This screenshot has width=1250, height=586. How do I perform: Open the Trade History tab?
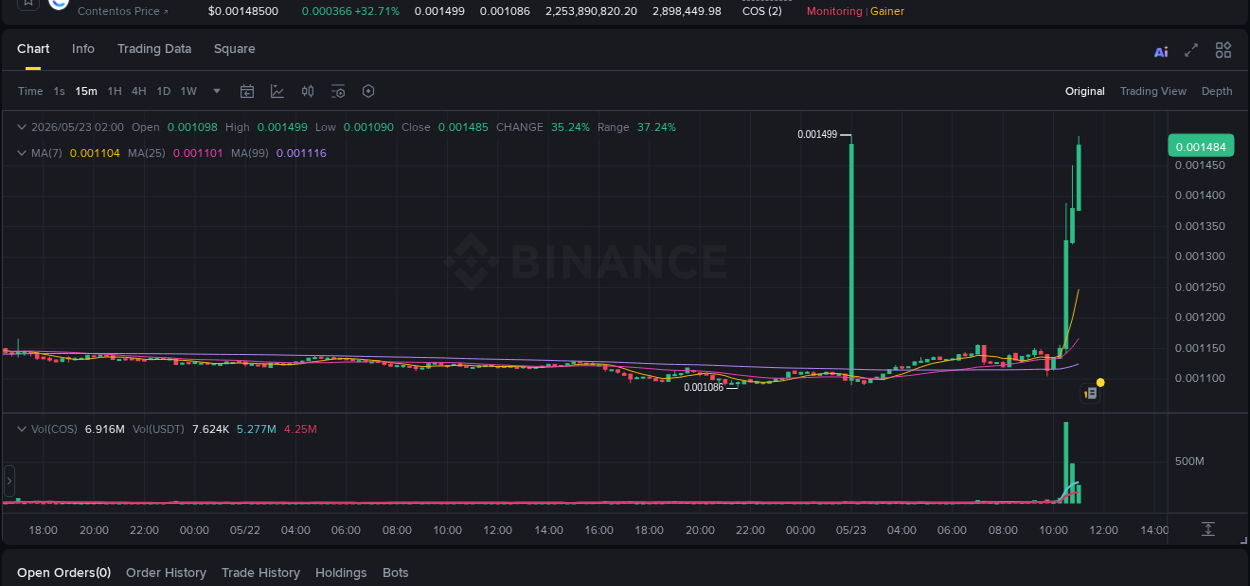[x=260, y=573]
